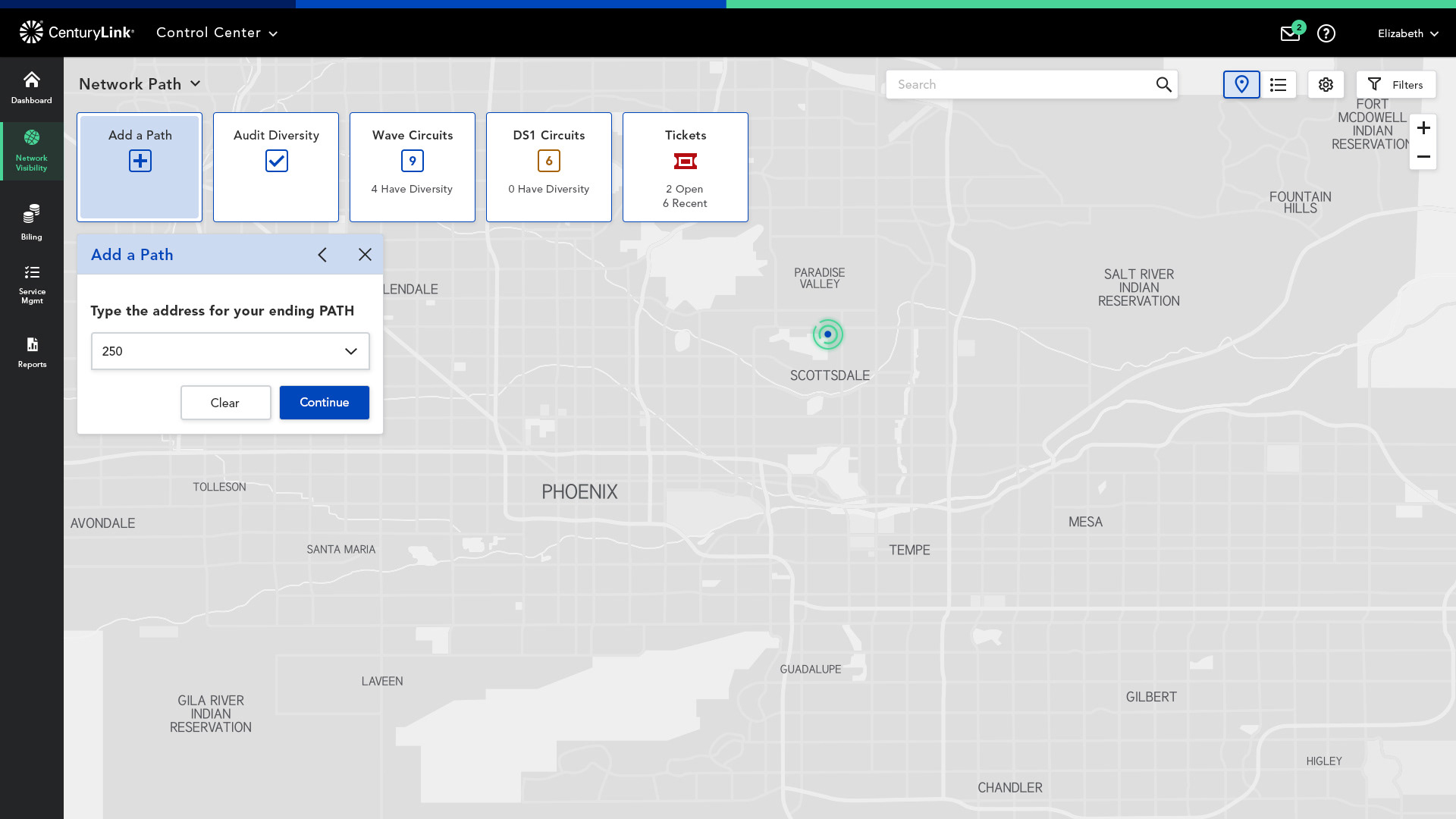1456x819 pixels.
Task: Open the Billing section
Action: [x=31, y=222]
